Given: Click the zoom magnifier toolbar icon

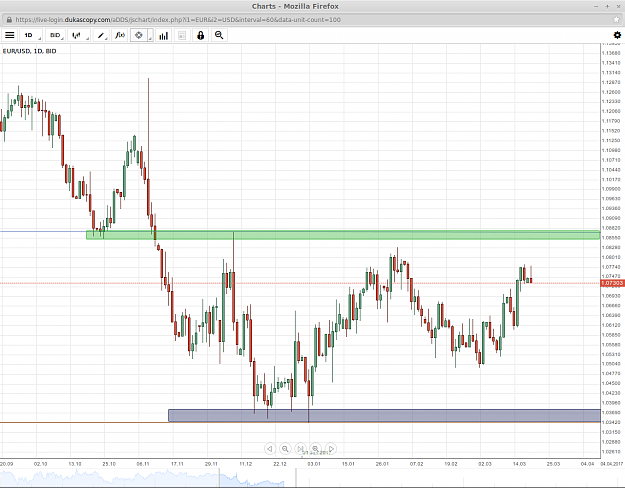Looking at the screenshot, I should (219, 35).
